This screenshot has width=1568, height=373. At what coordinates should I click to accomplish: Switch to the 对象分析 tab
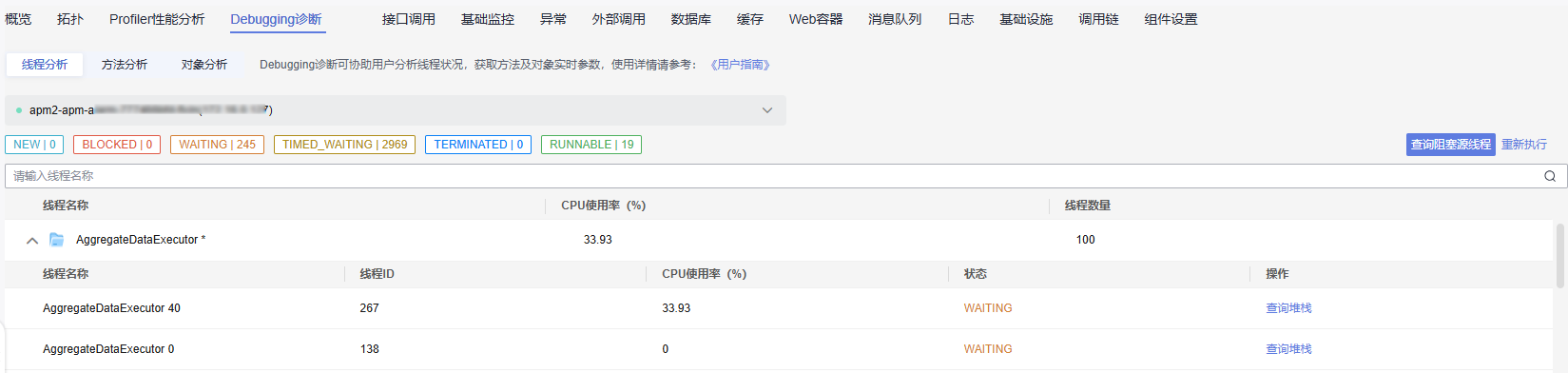coord(204,65)
